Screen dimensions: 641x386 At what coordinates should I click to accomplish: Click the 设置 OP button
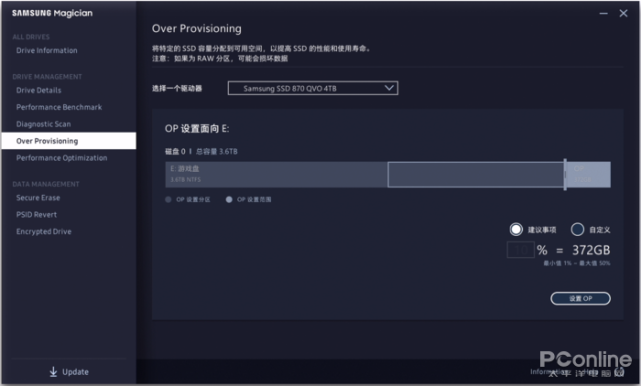[x=580, y=298]
